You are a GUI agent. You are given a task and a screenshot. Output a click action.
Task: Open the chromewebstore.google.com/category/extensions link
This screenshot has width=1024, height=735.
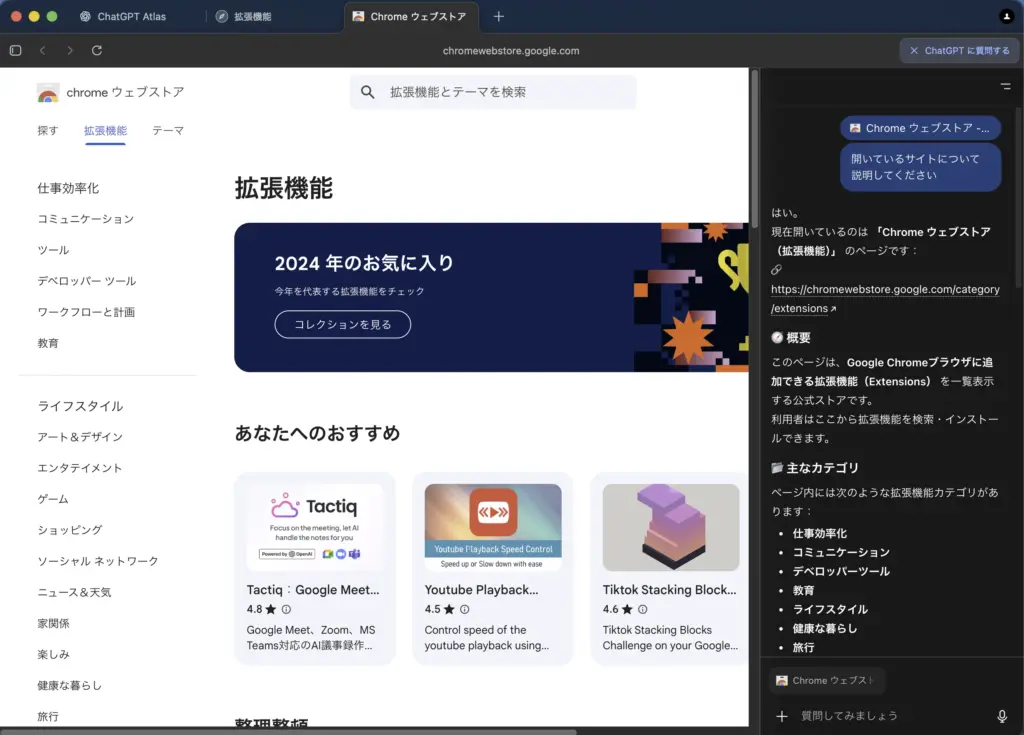coord(885,299)
